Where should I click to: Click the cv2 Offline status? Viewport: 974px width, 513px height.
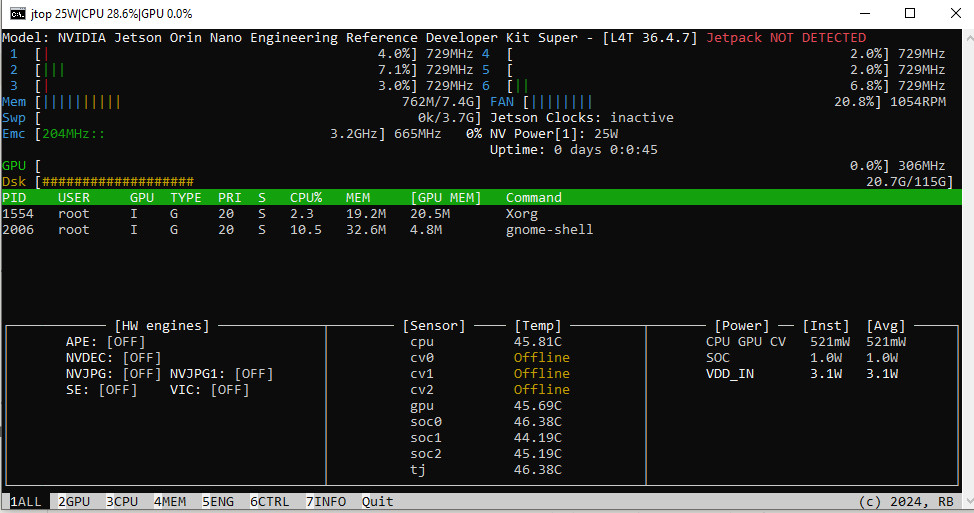tap(541, 390)
